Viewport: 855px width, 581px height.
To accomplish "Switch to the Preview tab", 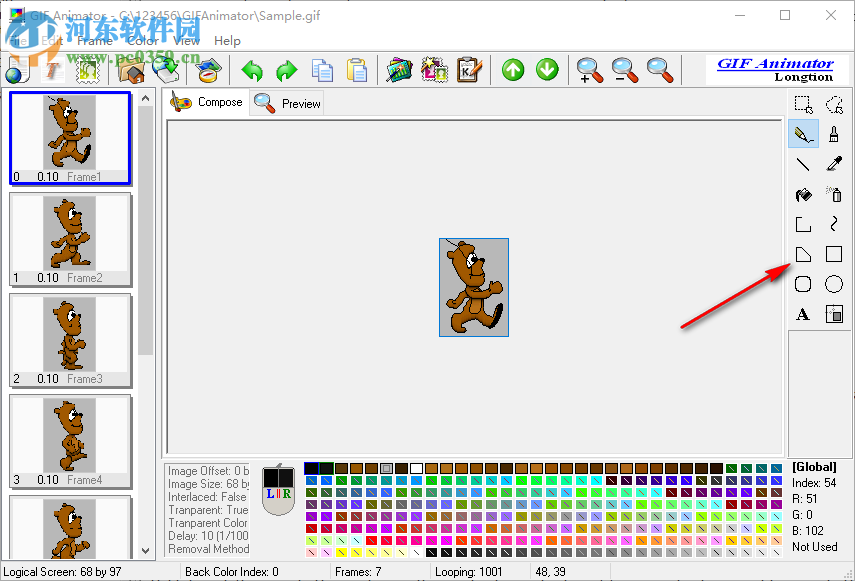I will 287,102.
